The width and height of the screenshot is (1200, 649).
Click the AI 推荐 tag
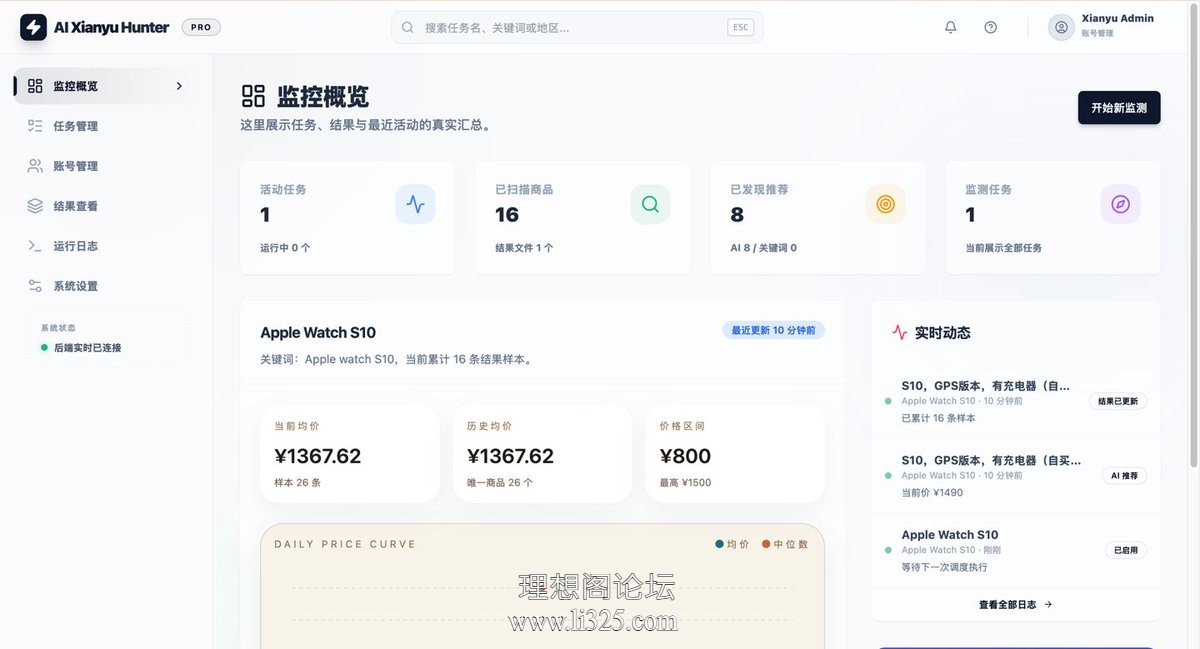click(1124, 476)
